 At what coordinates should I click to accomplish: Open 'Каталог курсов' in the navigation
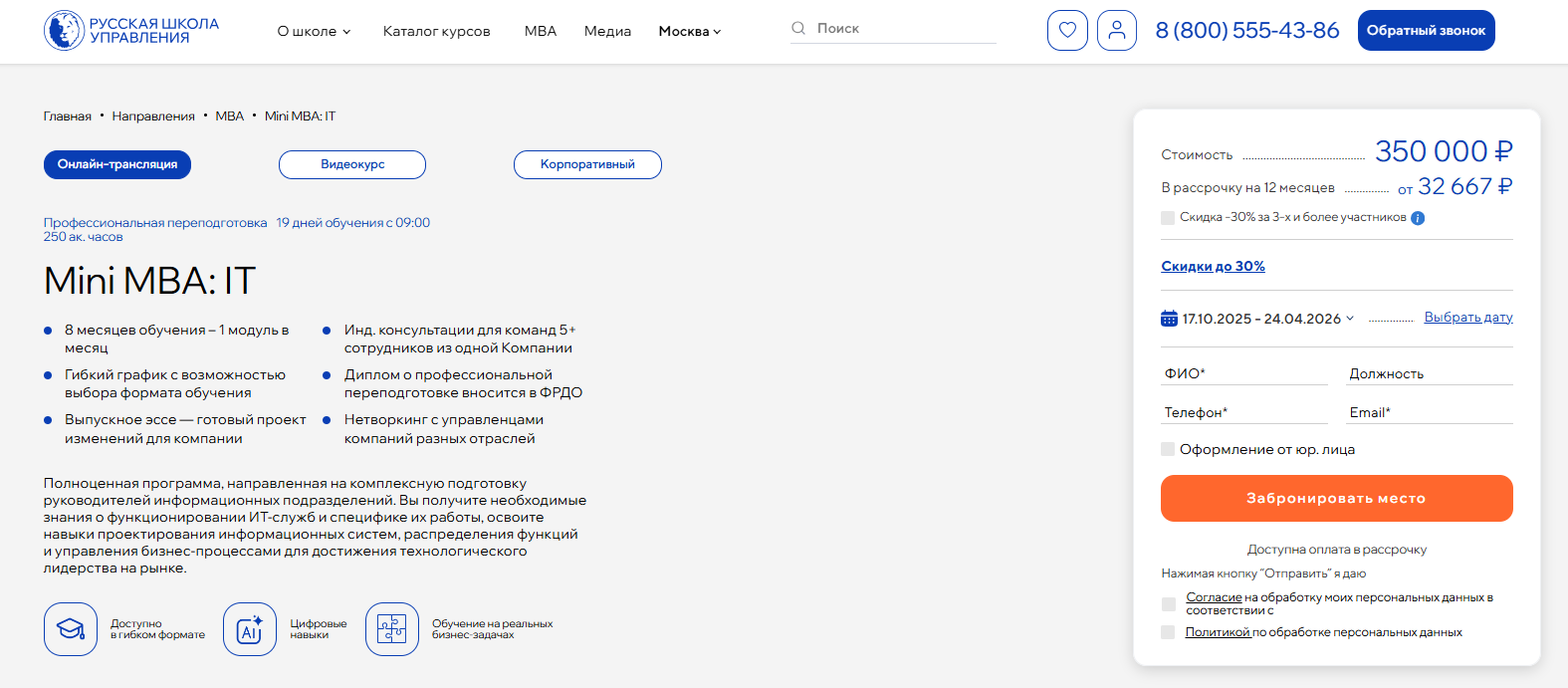[436, 31]
